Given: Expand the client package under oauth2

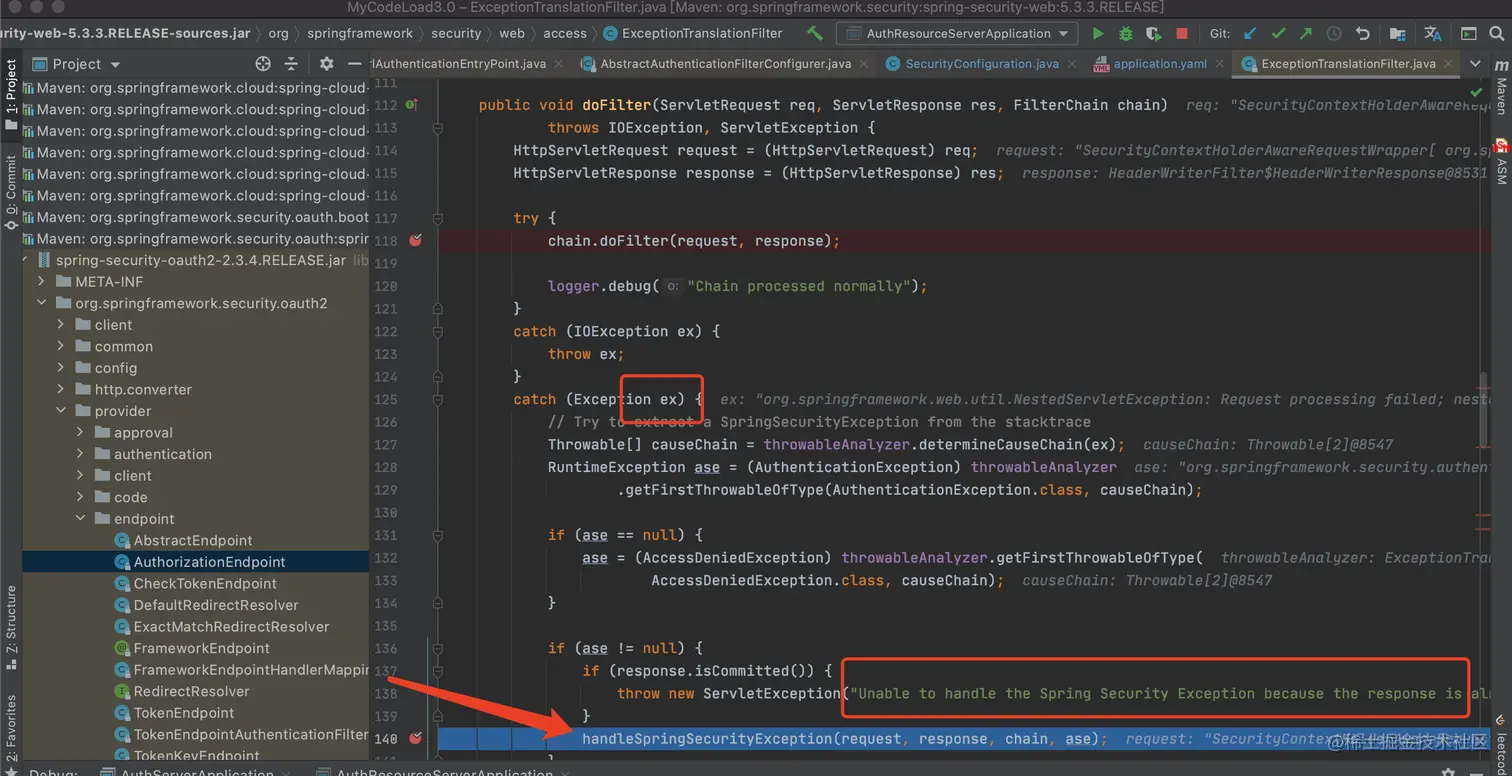Looking at the screenshot, I should 61,325.
